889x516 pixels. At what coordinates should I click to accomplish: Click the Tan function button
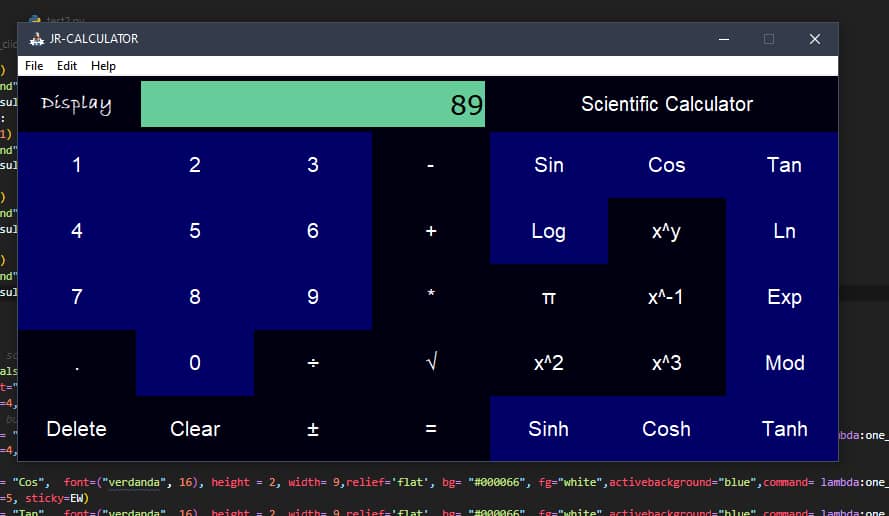(x=784, y=165)
